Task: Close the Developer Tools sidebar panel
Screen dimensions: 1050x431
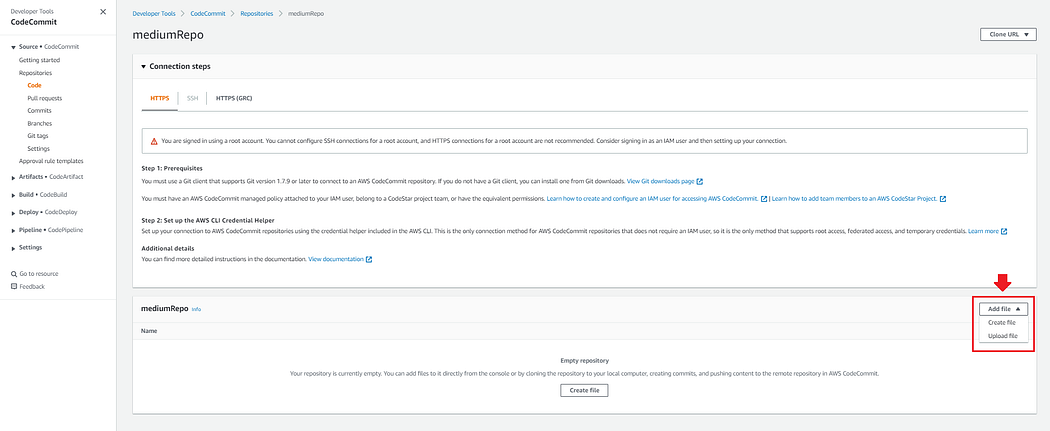Action: tap(102, 12)
